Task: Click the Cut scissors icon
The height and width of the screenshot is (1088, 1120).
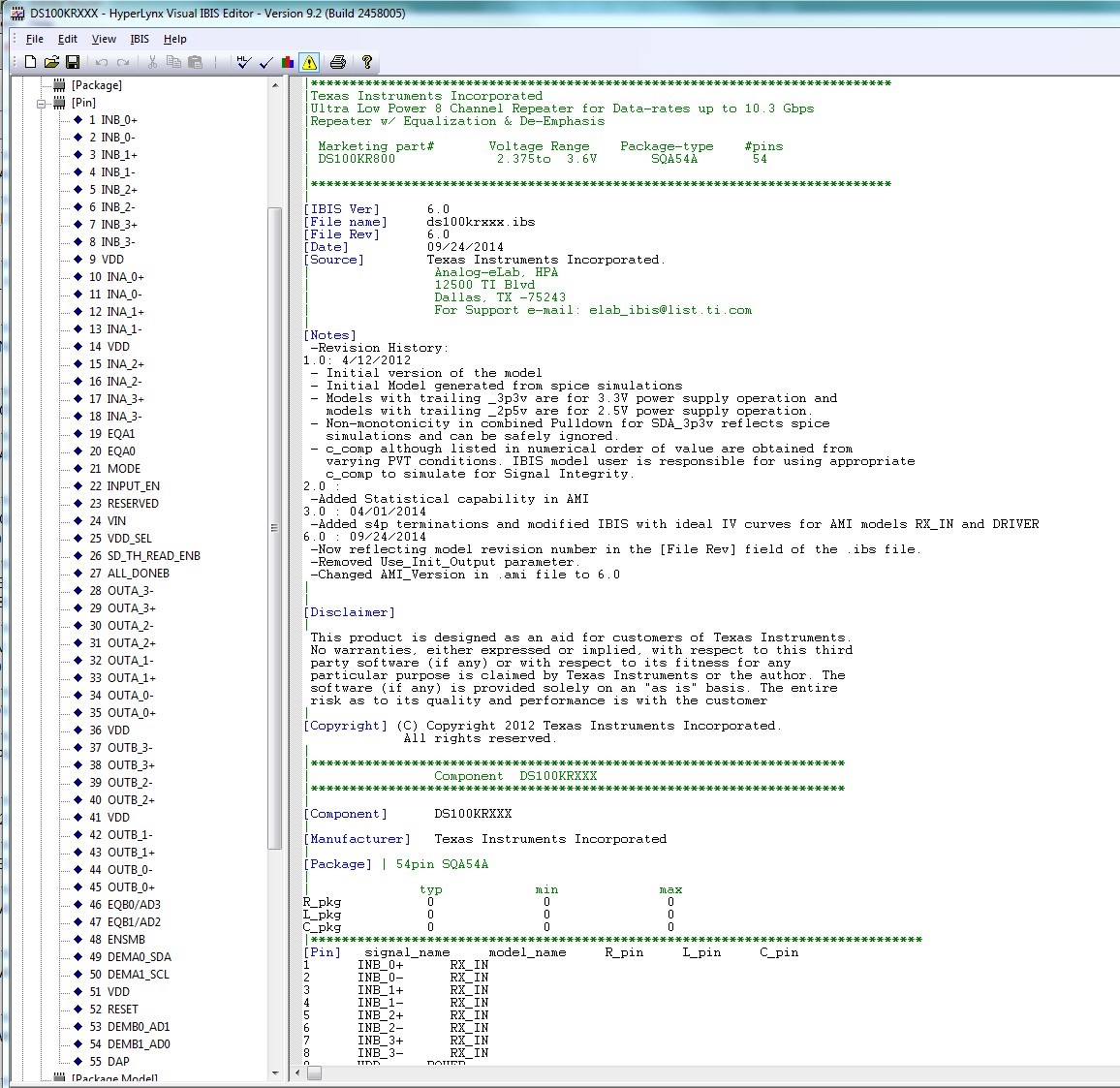Action: [152, 62]
